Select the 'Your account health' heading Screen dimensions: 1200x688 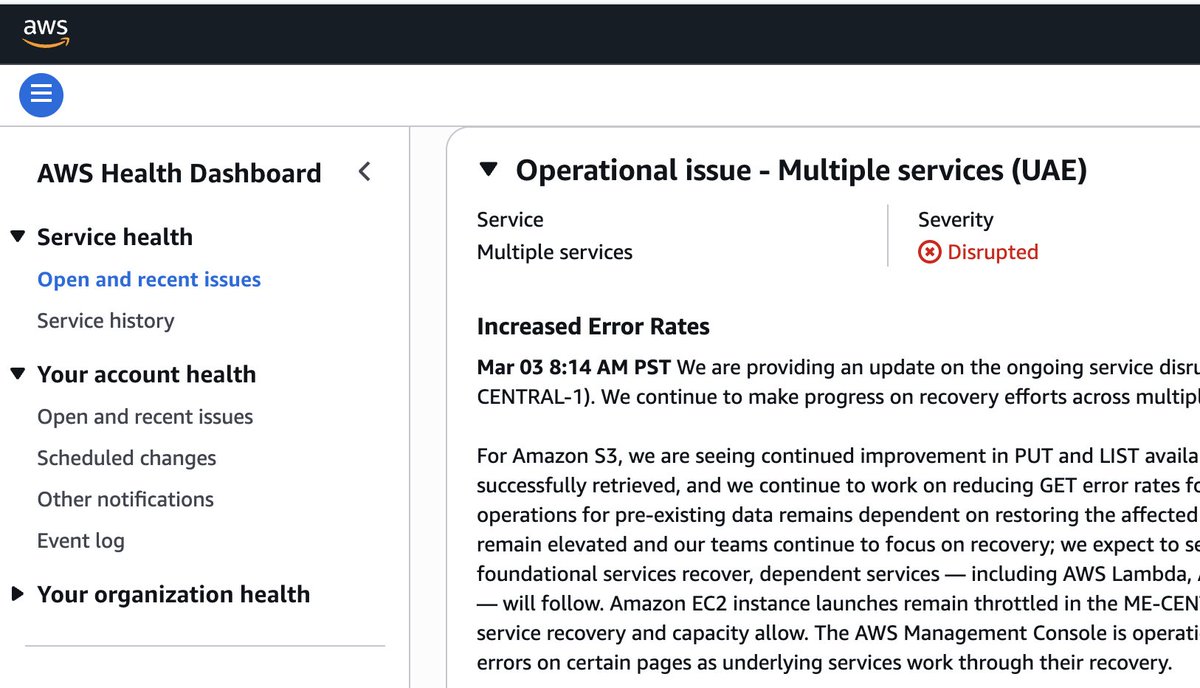click(x=147, y=374)
